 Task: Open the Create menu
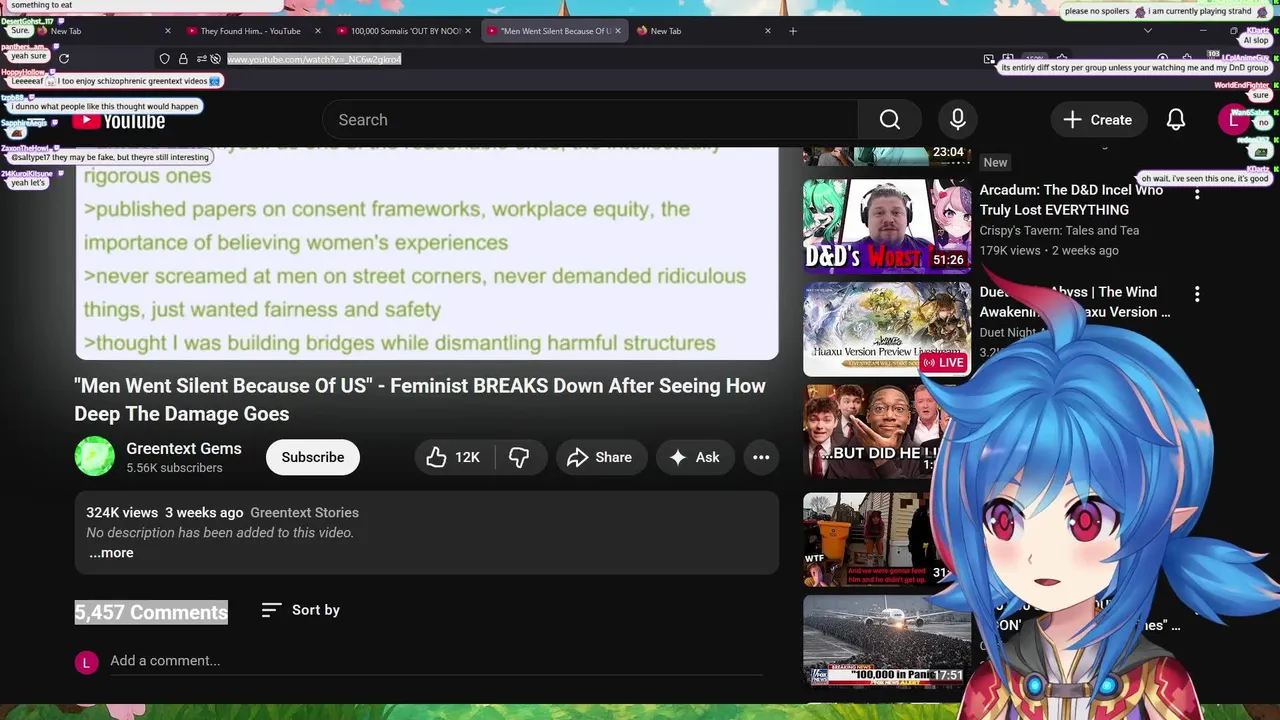click(x=1097, y=120)
